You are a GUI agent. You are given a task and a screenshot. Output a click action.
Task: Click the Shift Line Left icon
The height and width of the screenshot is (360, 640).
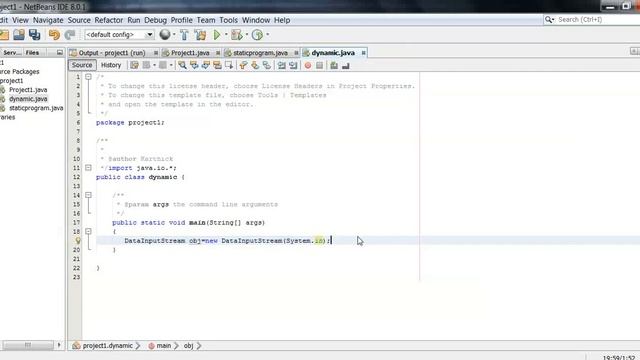click(281, 65)
